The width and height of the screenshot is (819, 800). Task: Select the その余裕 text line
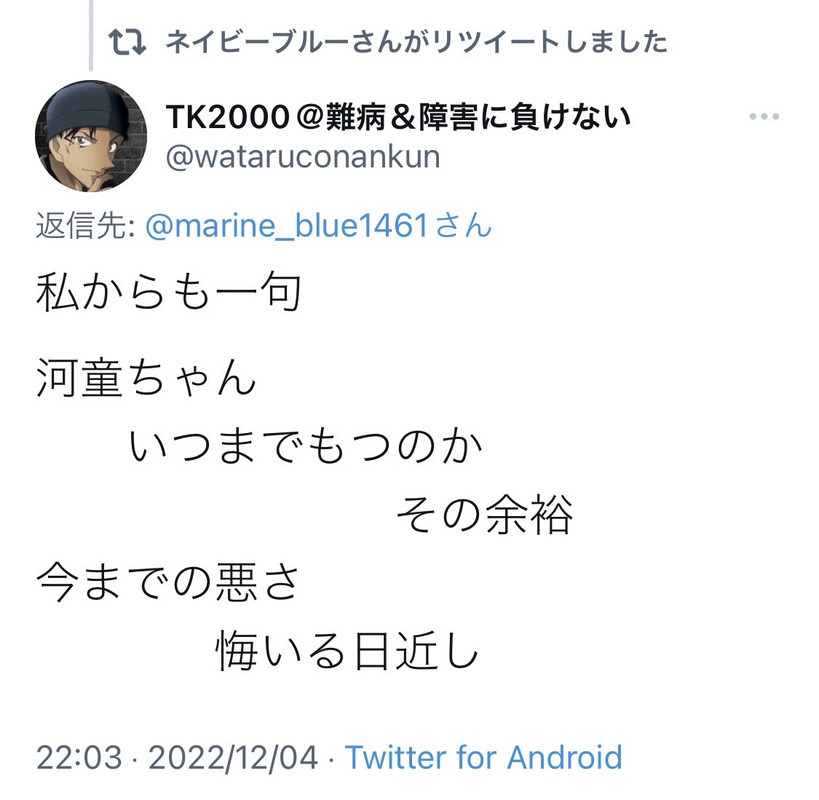485,515
